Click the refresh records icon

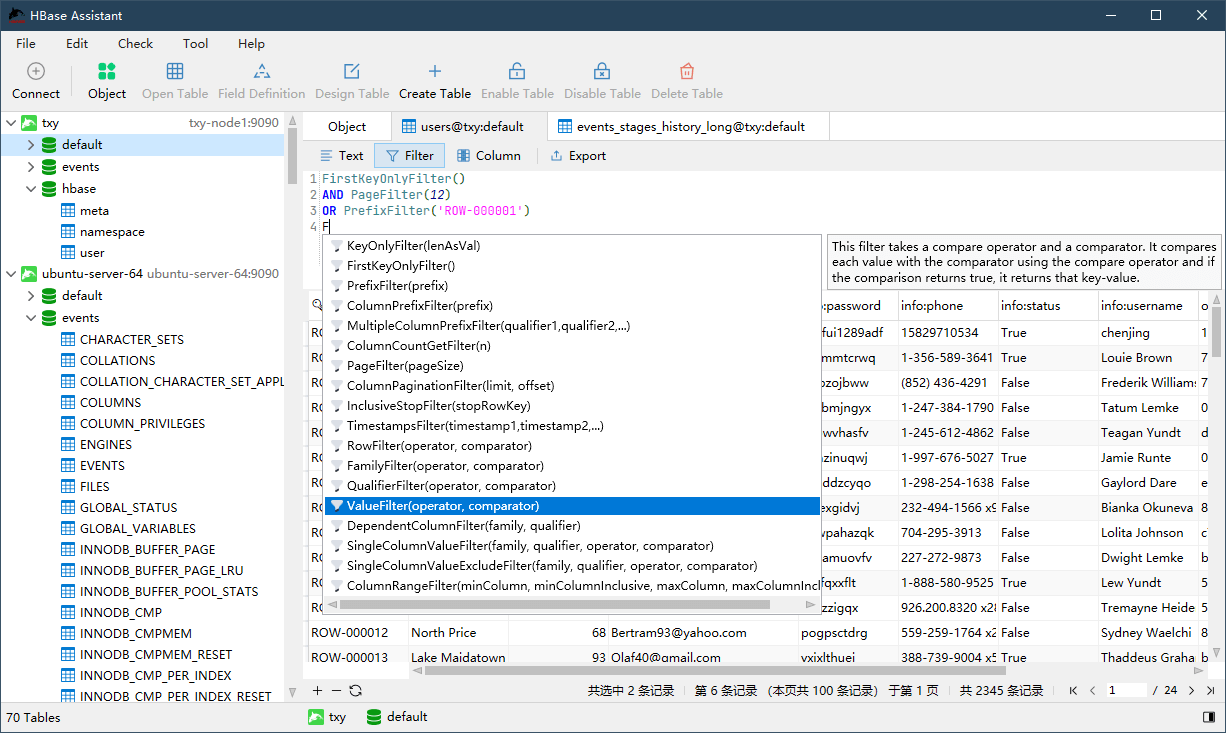pos(355,690)
